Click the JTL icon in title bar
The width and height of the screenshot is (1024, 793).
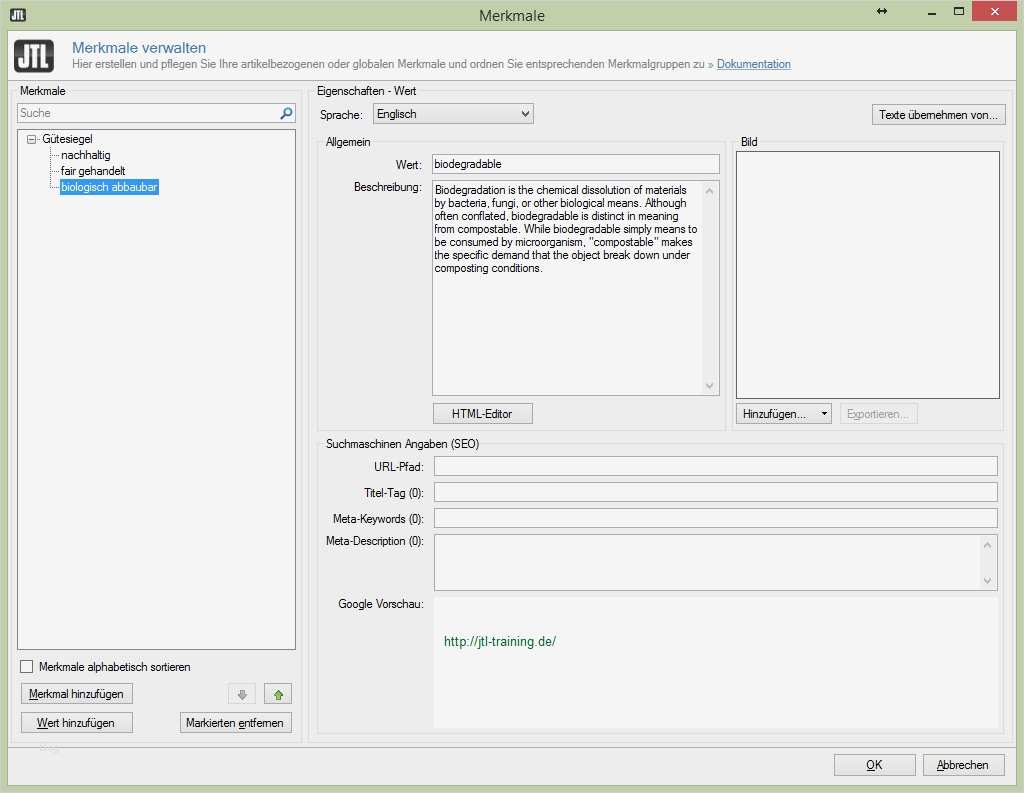pyautogui.click(x=17, y=14)
